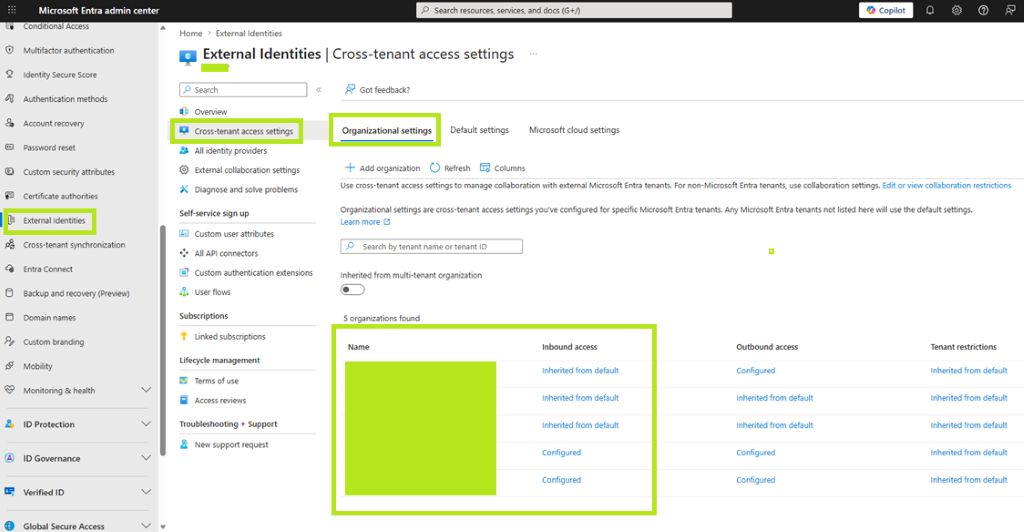
Task: Open Custom user attributes item
Action: pyautogui.click(x=234, y=234)
